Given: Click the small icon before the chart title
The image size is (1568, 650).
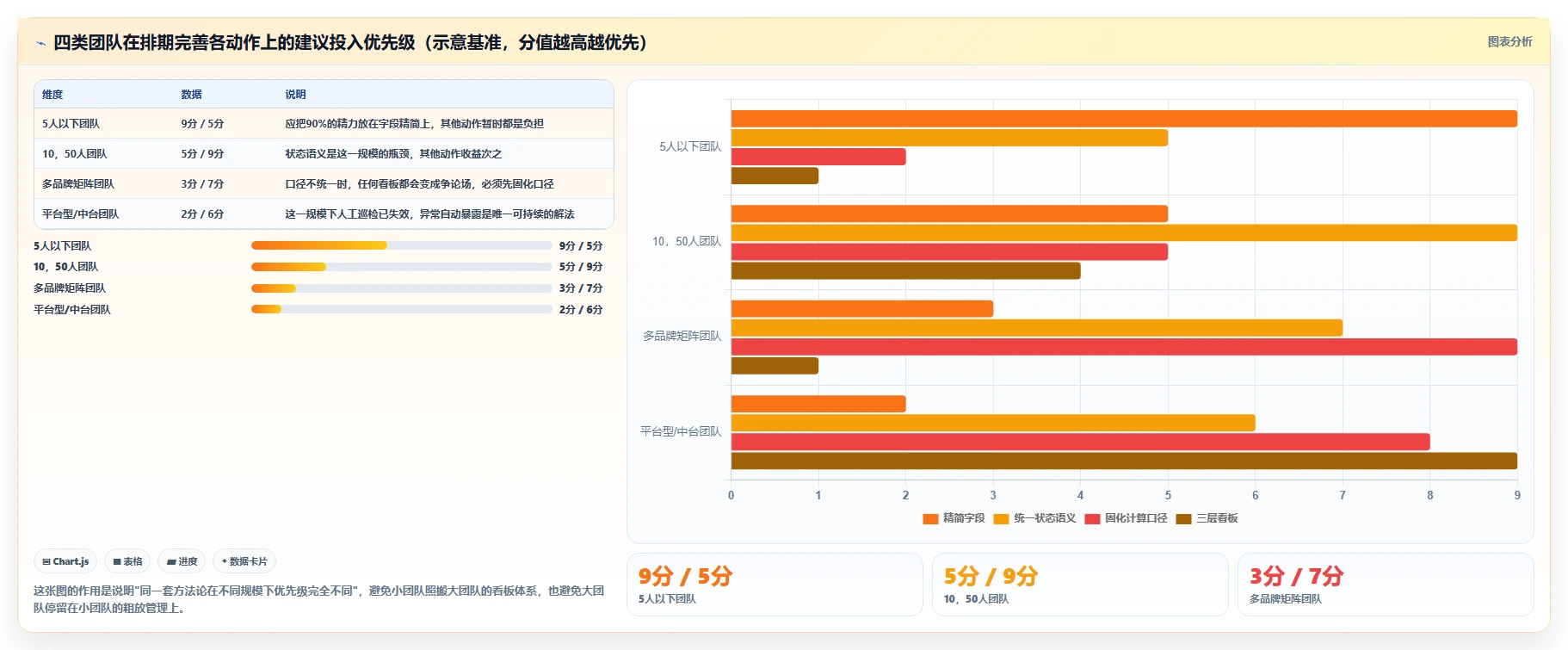Looking at the screenshot, I should coord(40,43).
